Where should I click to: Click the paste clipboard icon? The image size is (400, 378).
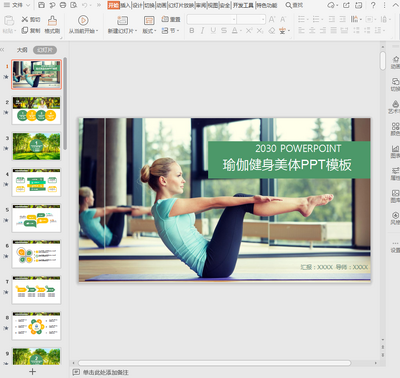click(x=9, y=21)
